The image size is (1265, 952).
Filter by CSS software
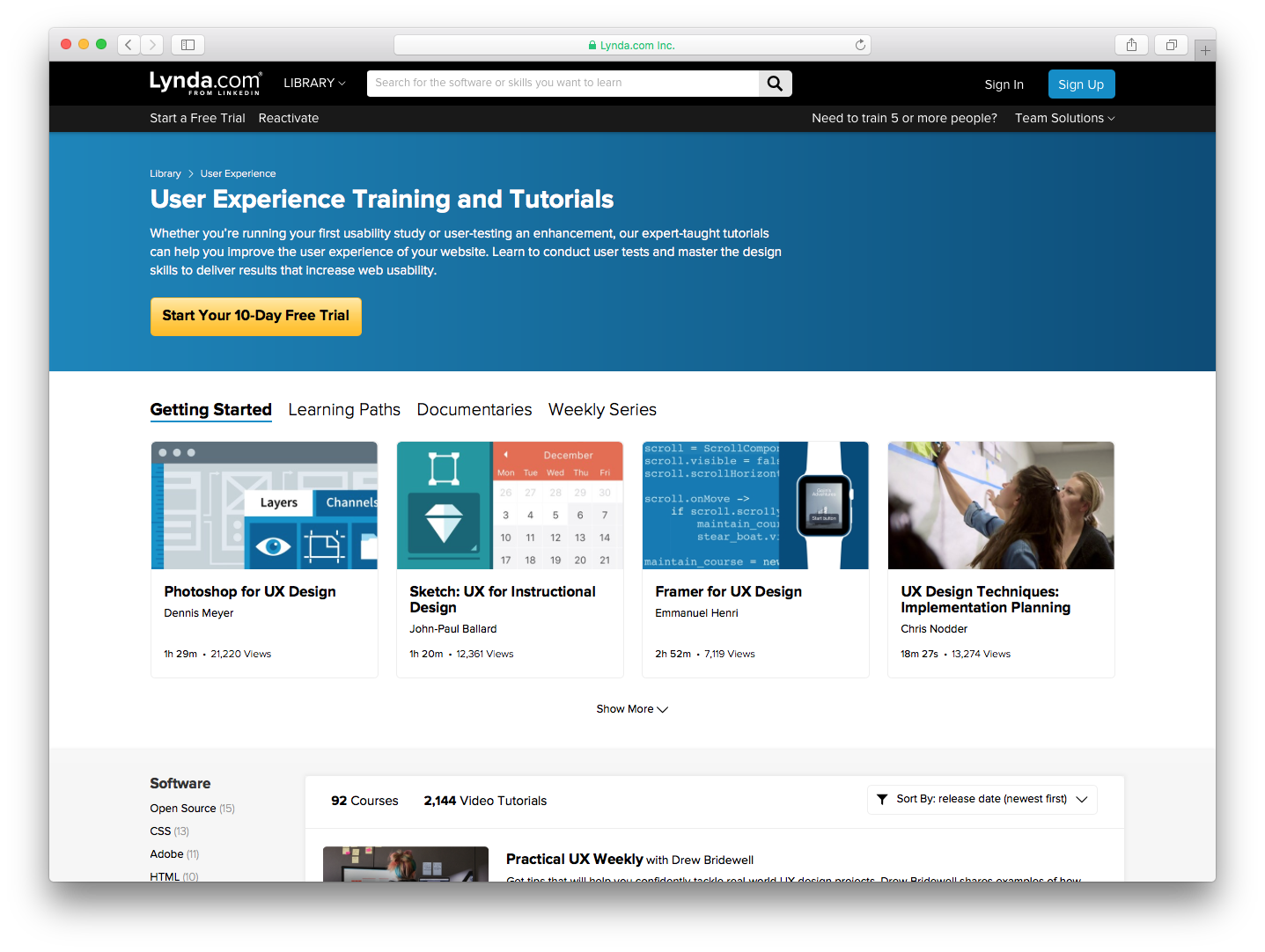[x=169, y=831]
